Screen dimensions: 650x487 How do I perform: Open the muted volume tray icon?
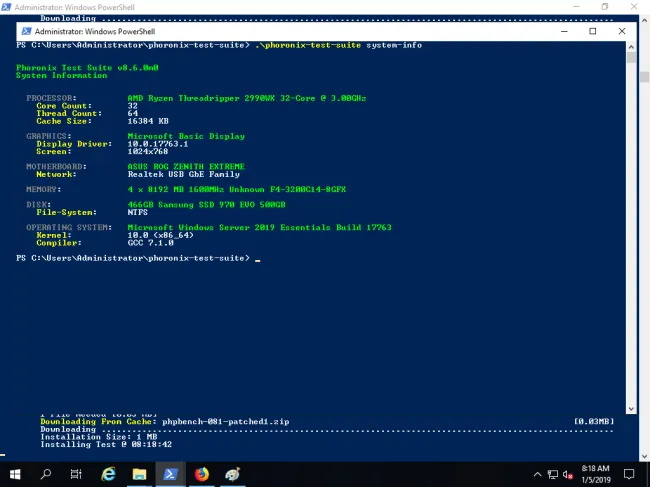click(x=568, y=475)
